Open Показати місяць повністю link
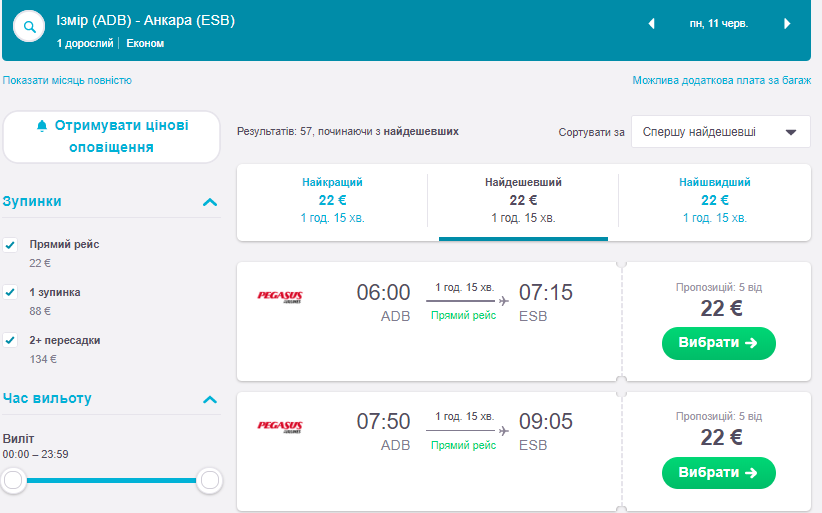Image resolution: width=822 pixels, height=513 pixels. (x=67, y=80)
